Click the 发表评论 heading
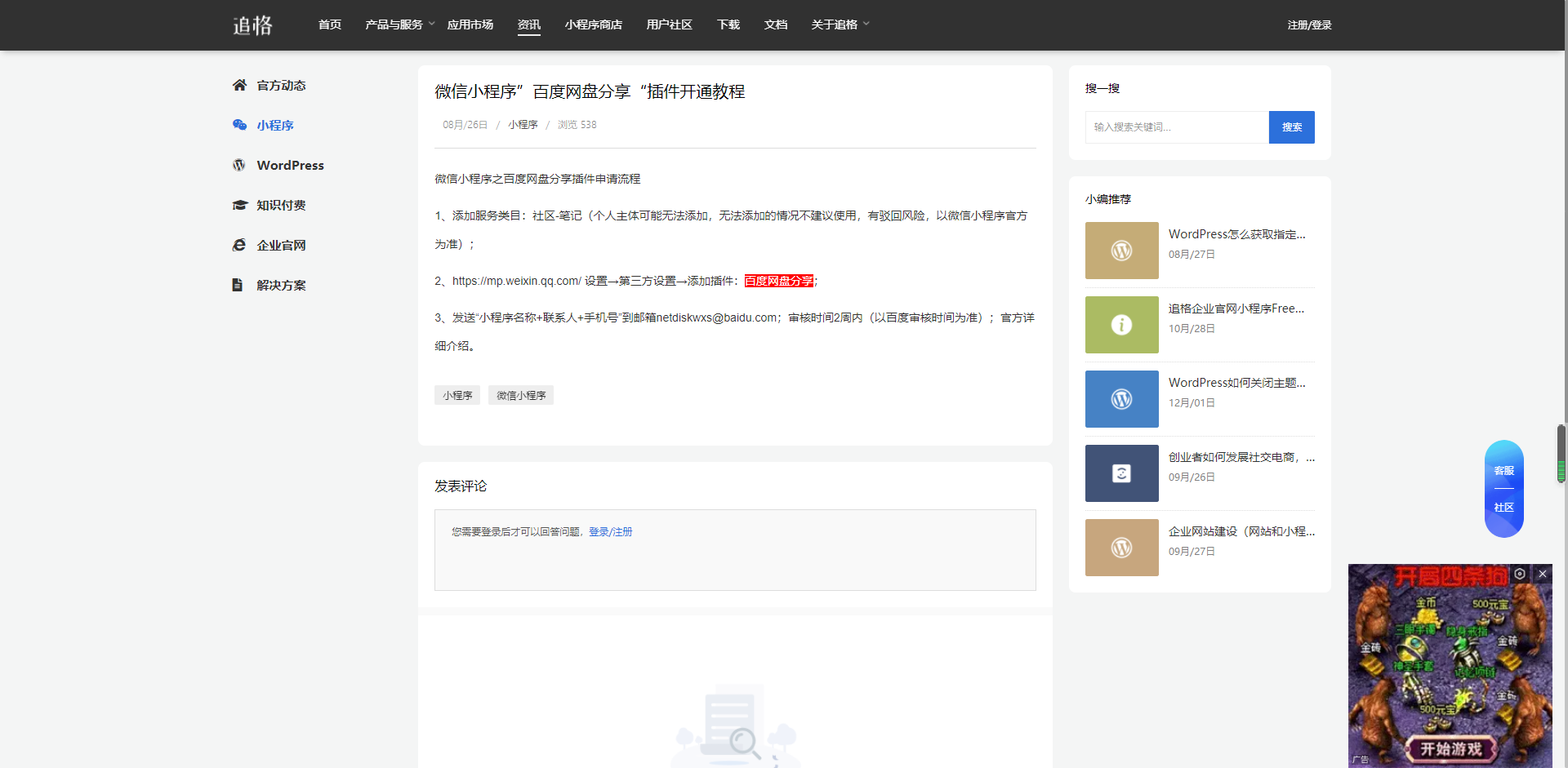The height and width of the screenshot is (768, 1568). pyautogui.click(x=461, y=486)
